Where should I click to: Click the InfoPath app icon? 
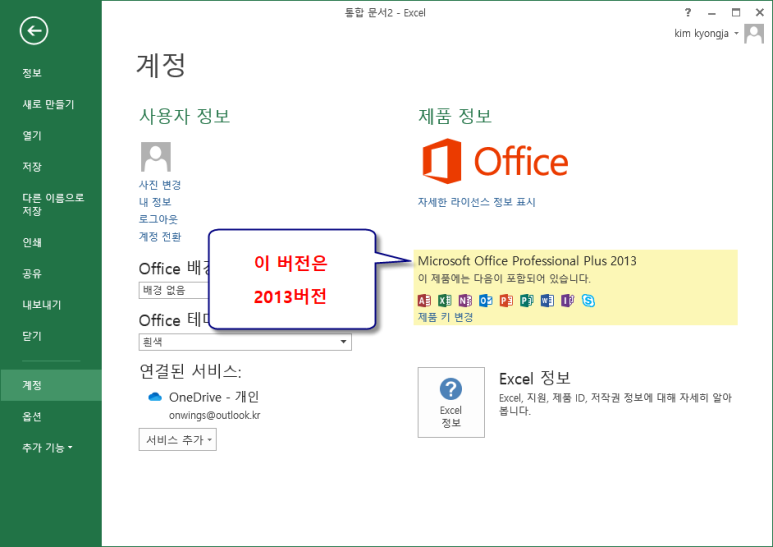click(x=567, y=300)
